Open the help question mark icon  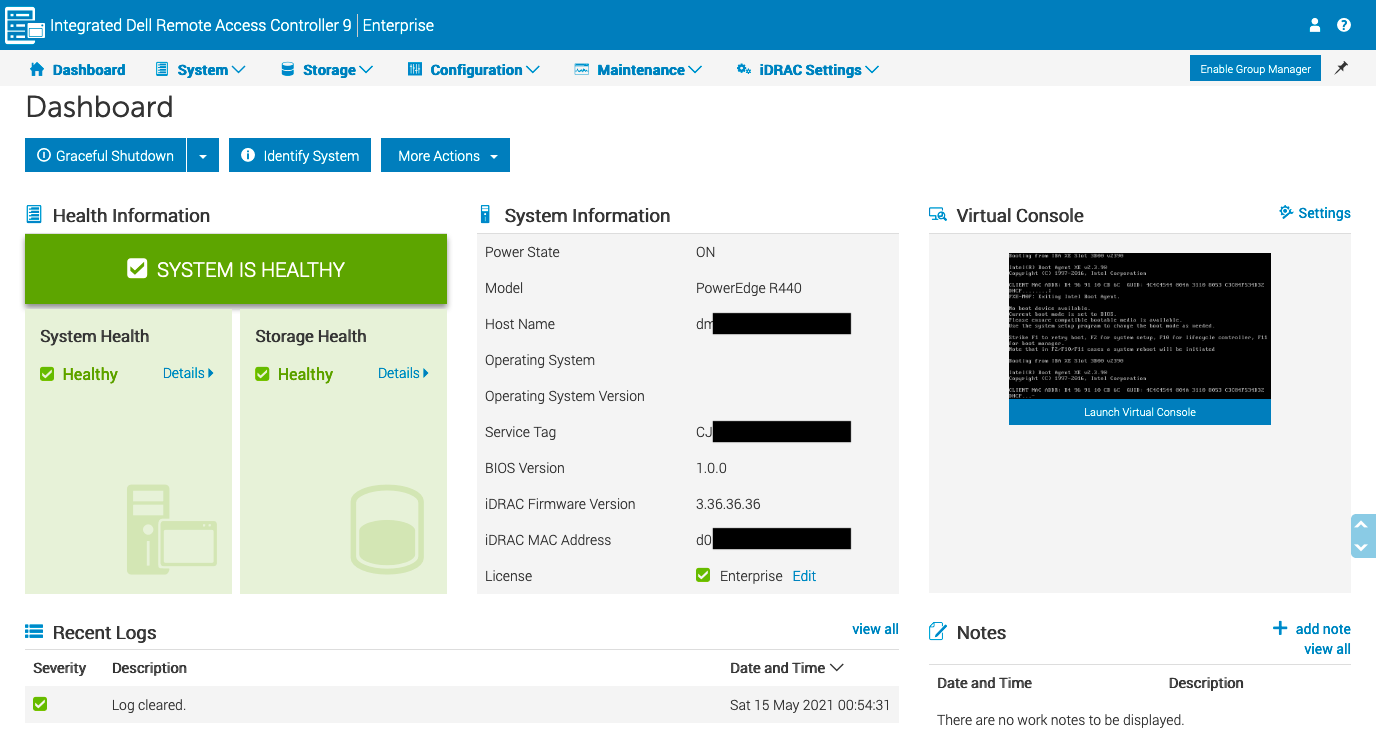[1344, 25]
